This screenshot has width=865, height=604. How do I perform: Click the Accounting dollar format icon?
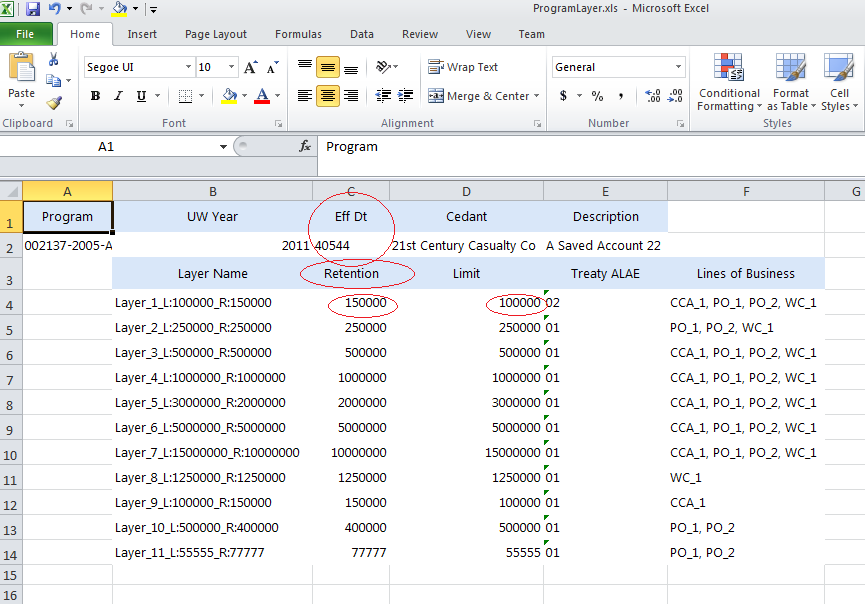(x=564, y=96)
